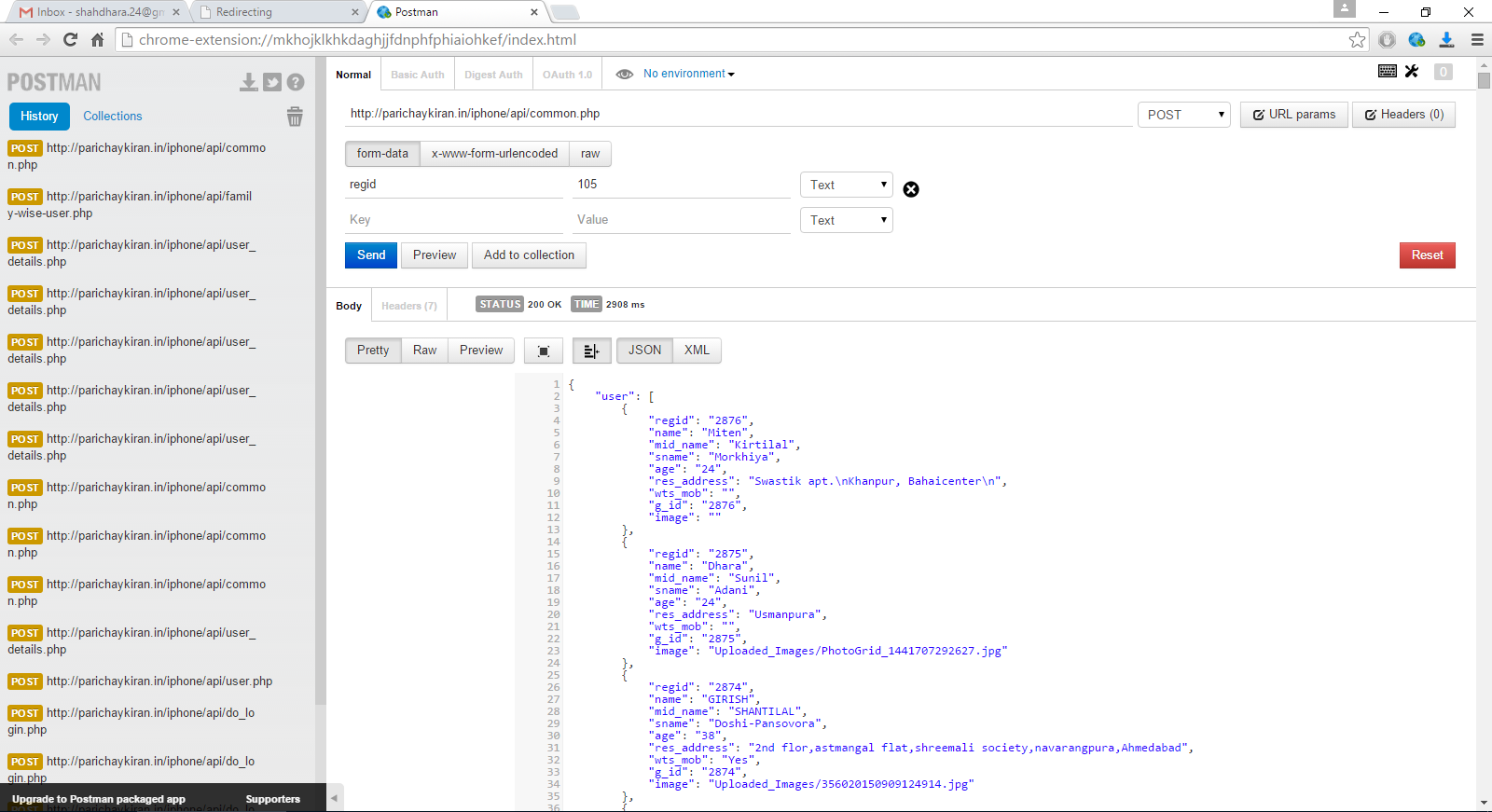The width and height of the screenshot is (1492, 812).
Task: Open the response Headers (7) tab
Action: pos(408,306)
